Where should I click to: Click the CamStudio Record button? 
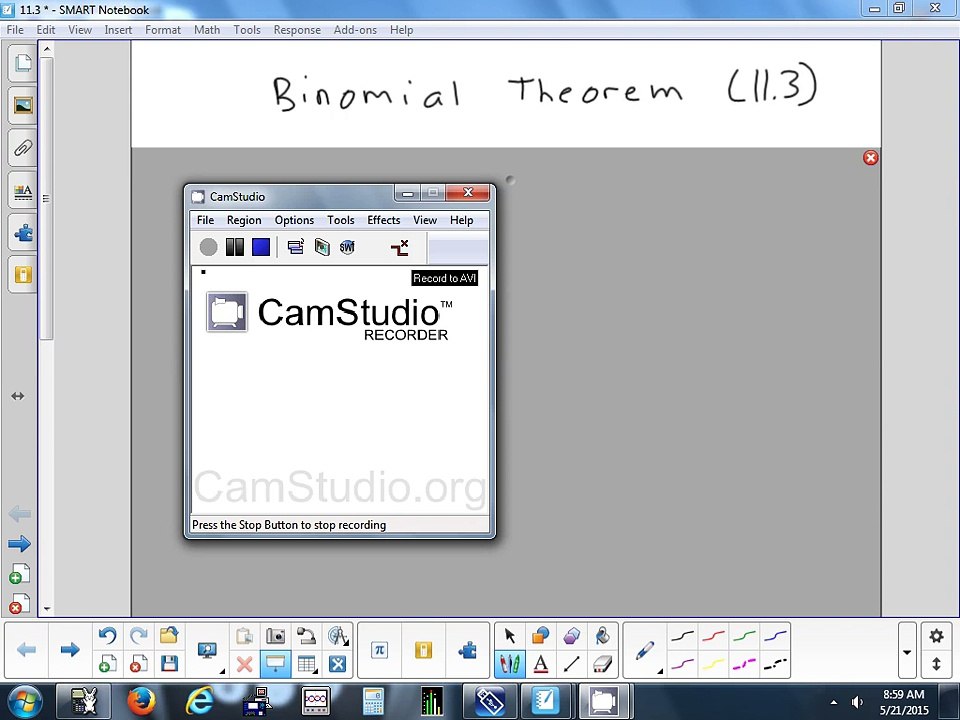[x=208, y=247]
